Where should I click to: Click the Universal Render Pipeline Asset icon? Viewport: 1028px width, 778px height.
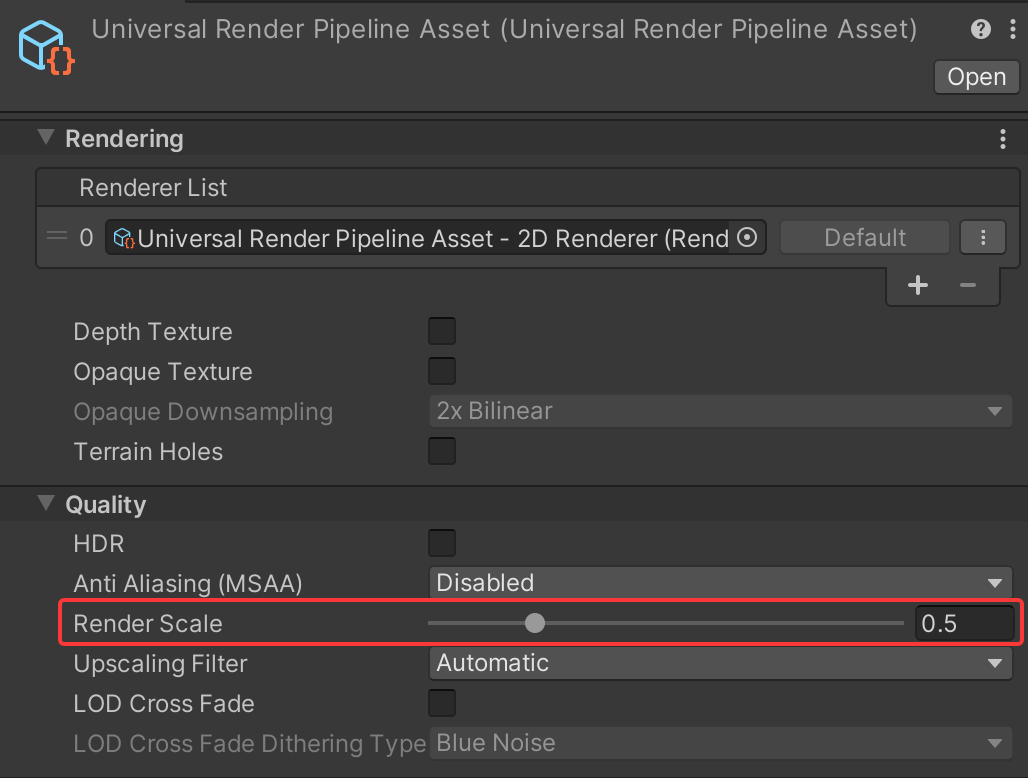[46, 48]
